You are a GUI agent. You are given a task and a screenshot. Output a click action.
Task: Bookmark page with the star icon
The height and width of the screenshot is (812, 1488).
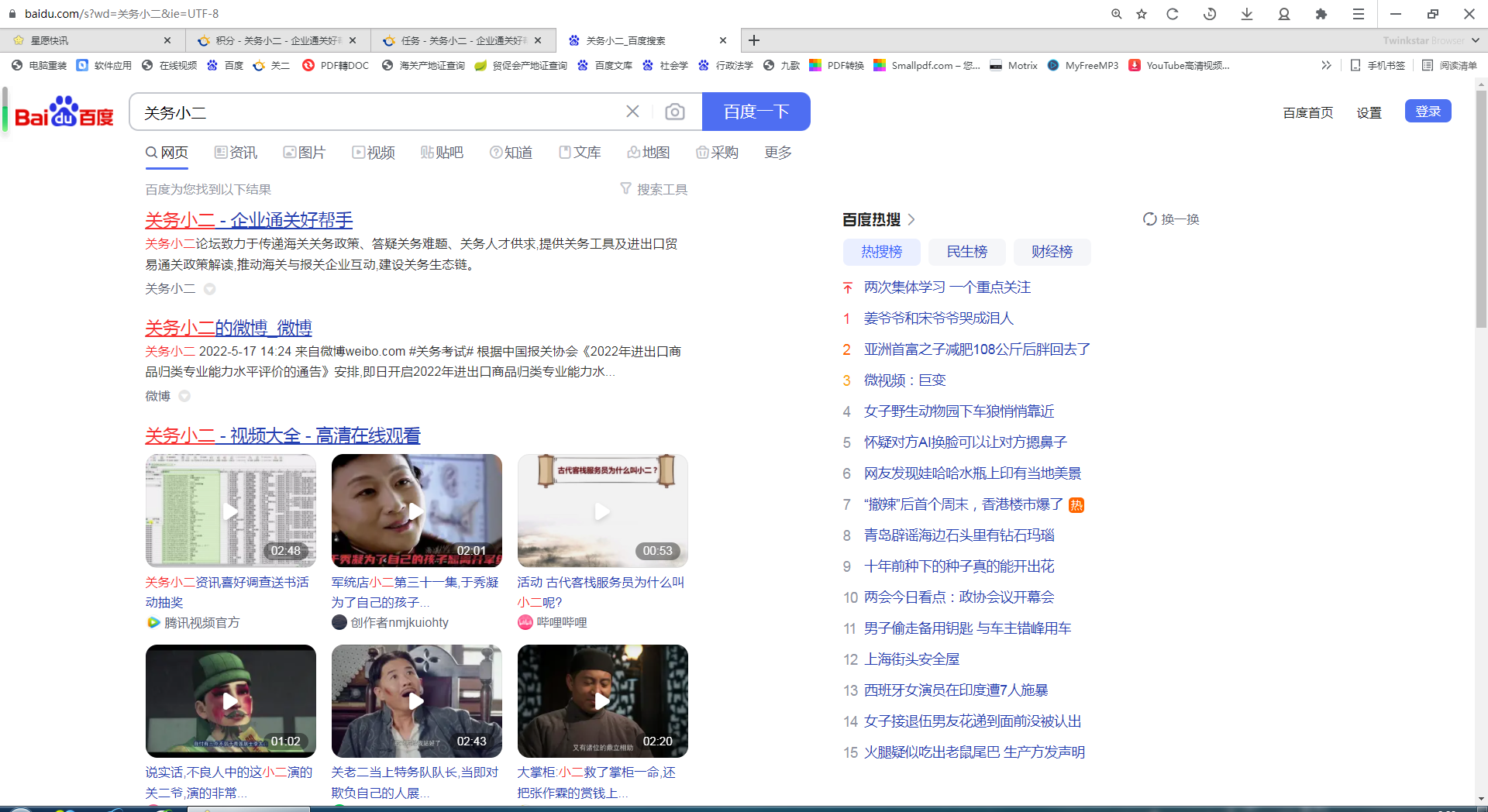coord(1142,14)
